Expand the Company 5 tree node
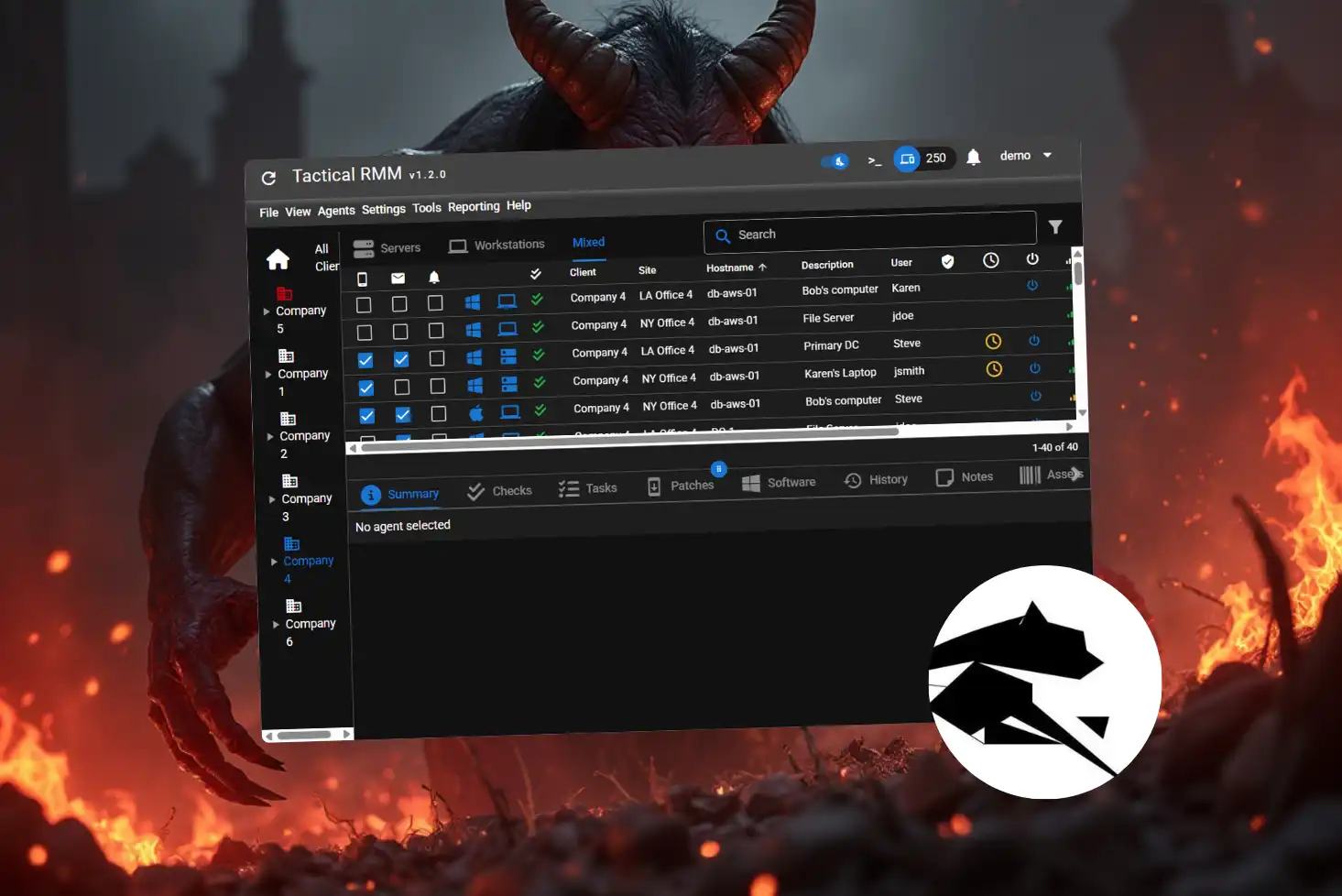Image resolution: width=1342 pixels, height=896 pixels. click(x=267, y=311)
